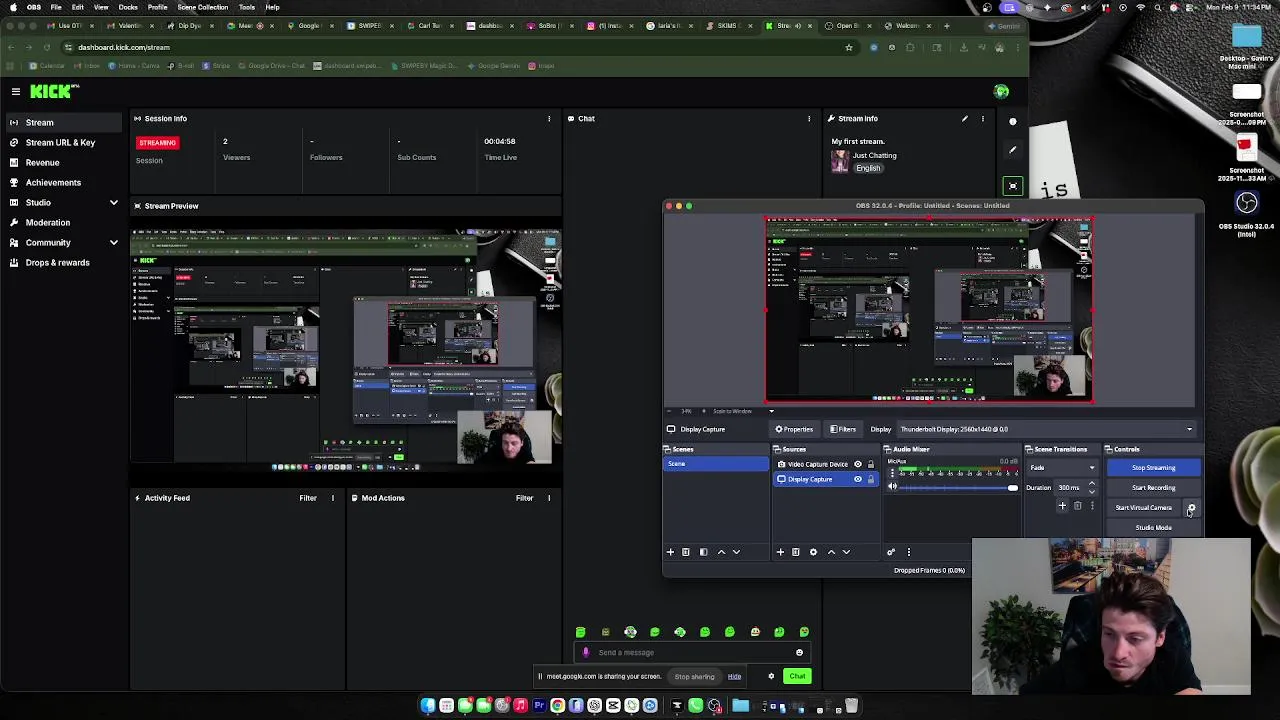Open Activity Feed options menu
The width and height of the screenshot is (1280, 720).
333,498
